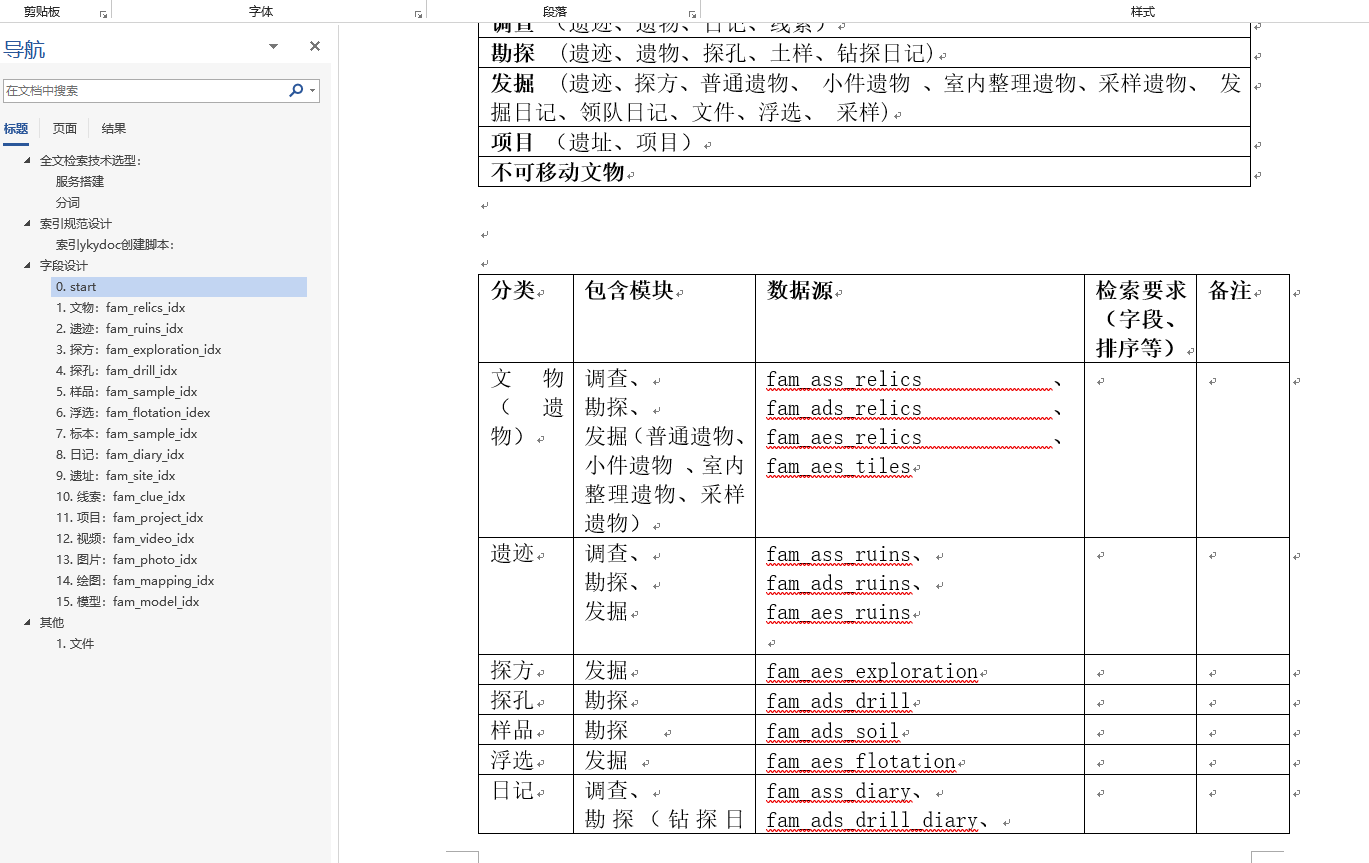Jump to 13. 图片: fam_photo_idx
The height and width of the screenshot is (863, 1369).
coord(127,559)
